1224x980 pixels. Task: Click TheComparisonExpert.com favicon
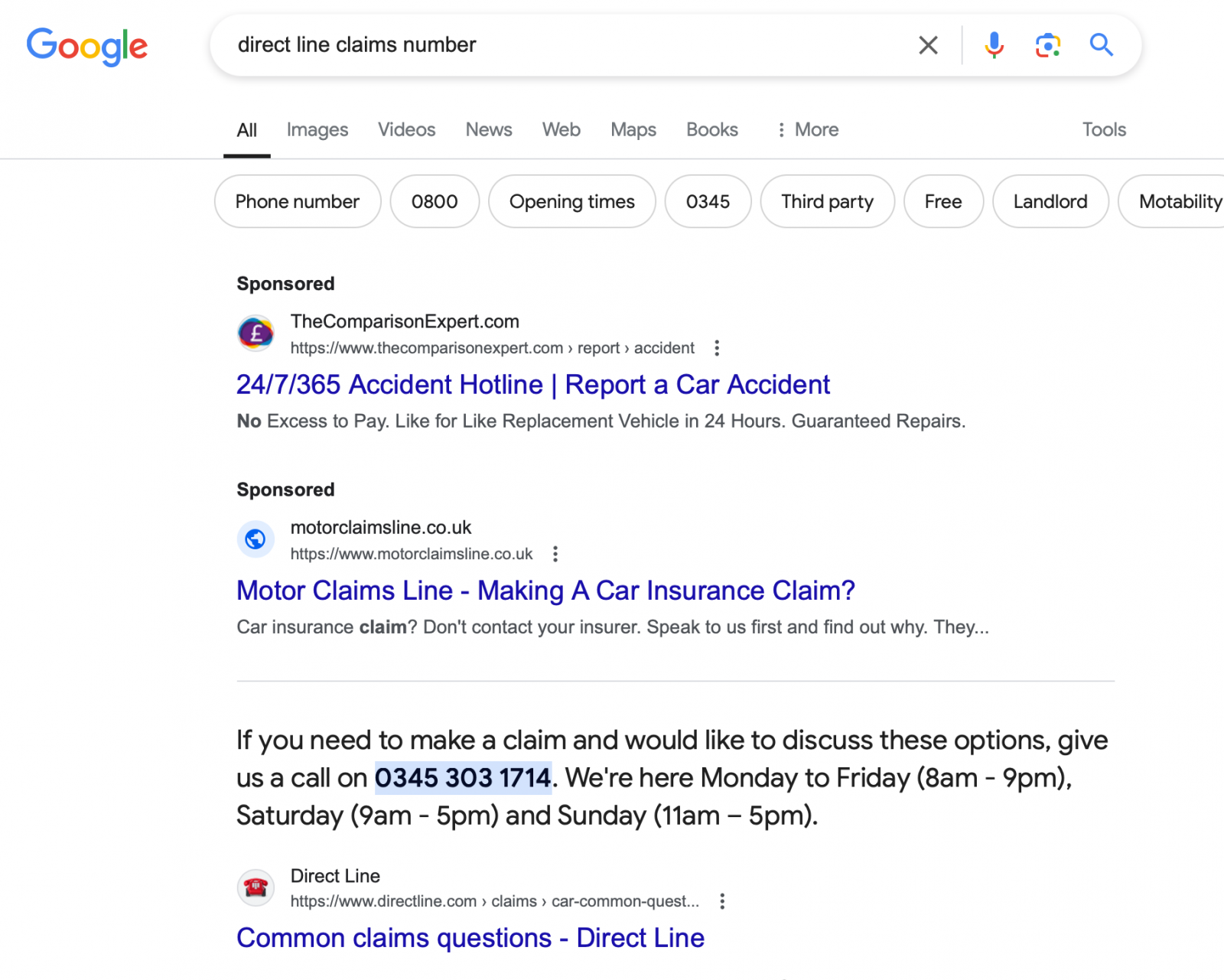click(256, 334)
